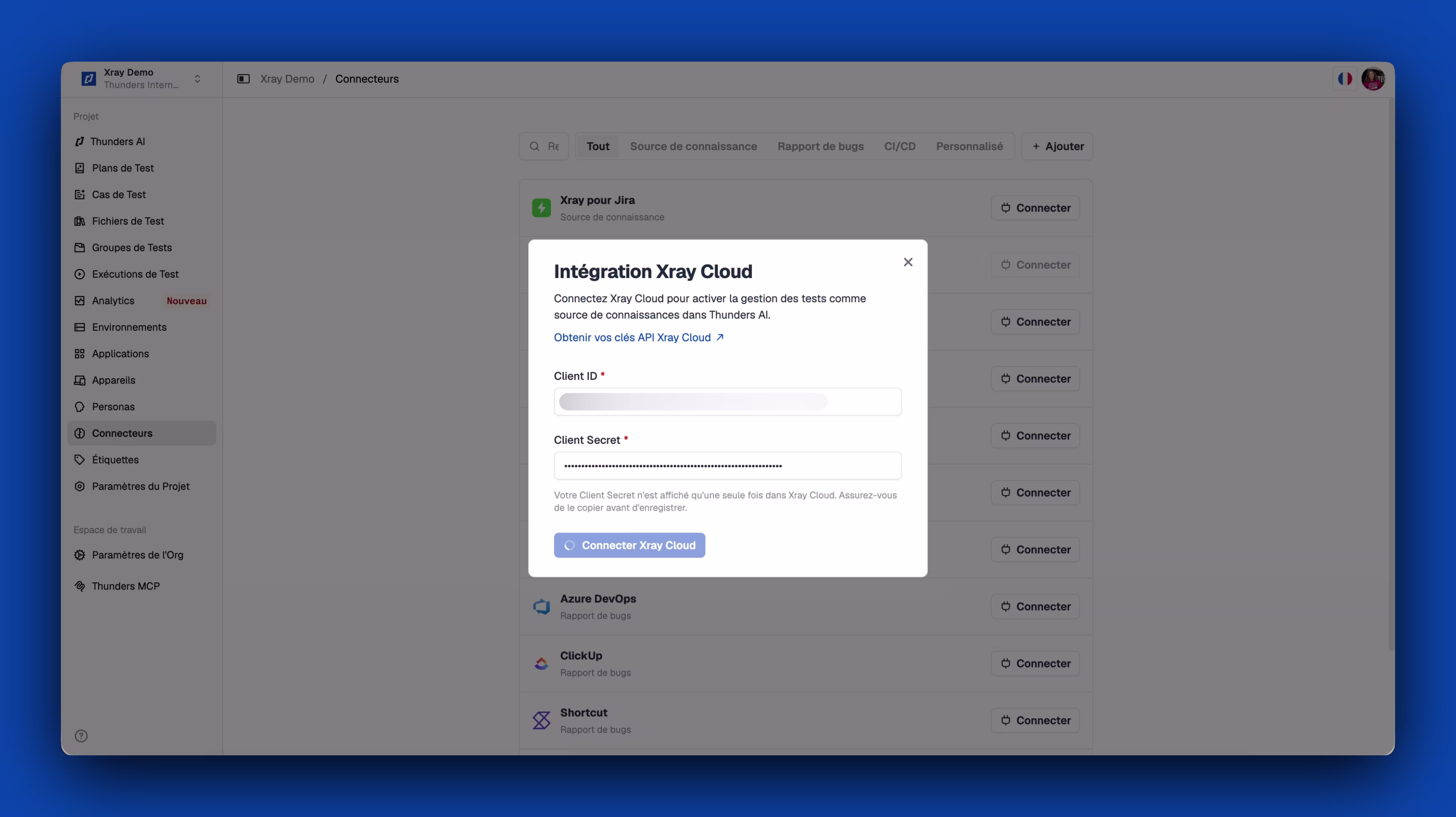Select the Personnalisé tab
The height and width of the screenshot is (817, 1456).
click(969, 146)
